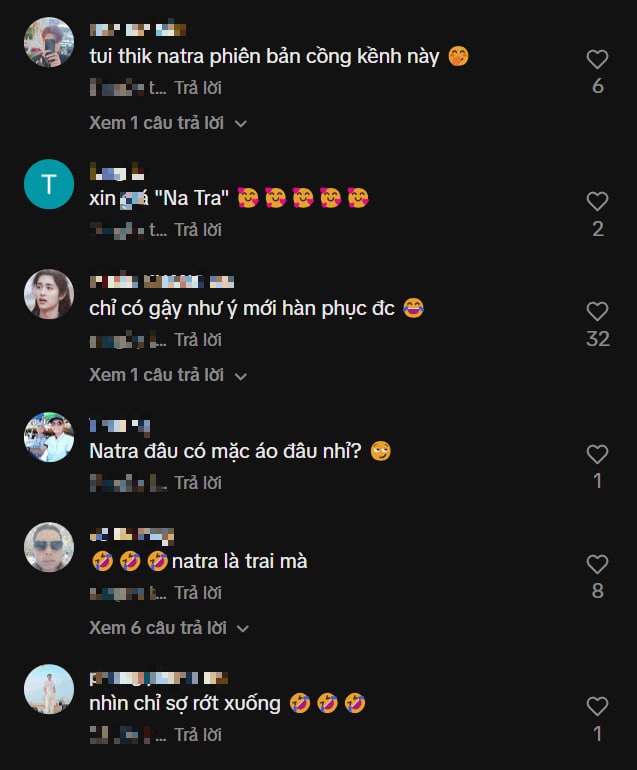Open the avatar of the first commenter

[49, 42]
